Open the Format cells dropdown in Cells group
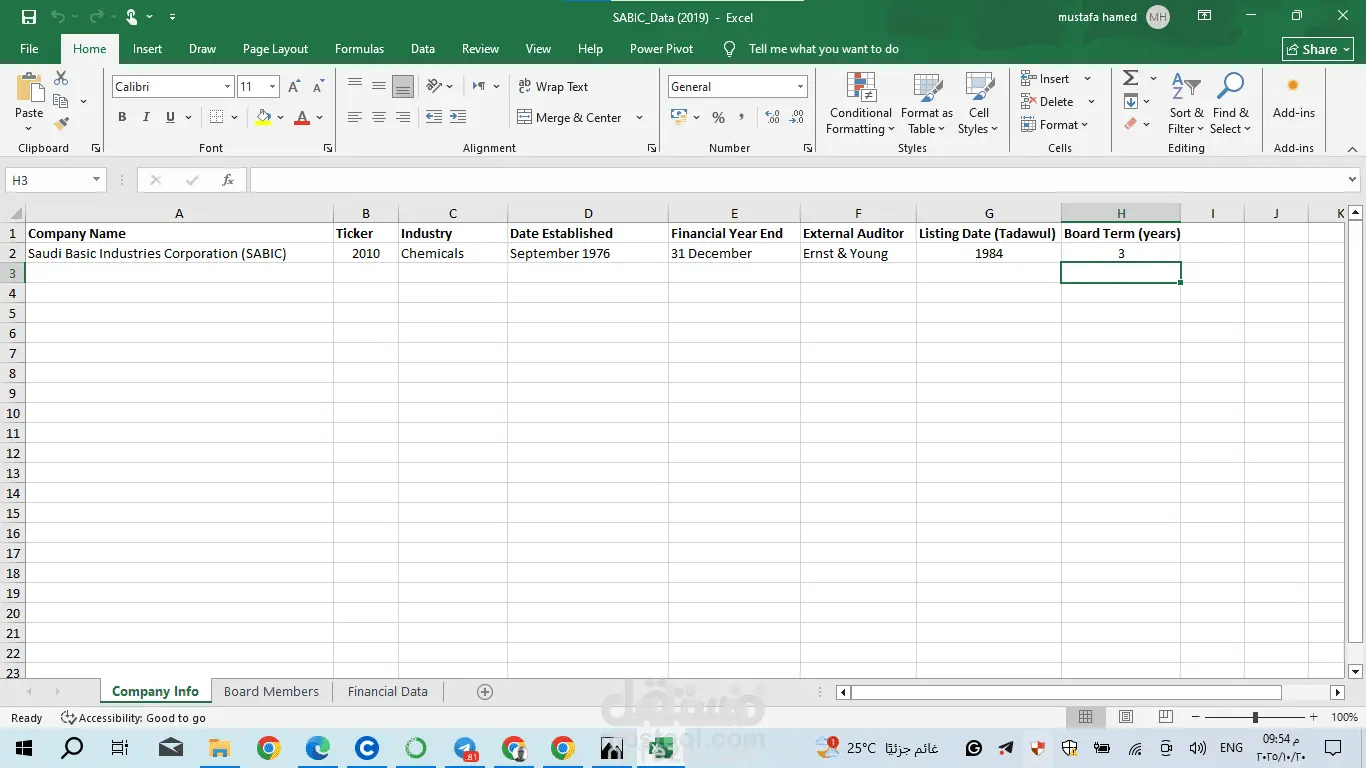Image resolution: width=1366 pixels, height=768 pixels. point(1057,125)
